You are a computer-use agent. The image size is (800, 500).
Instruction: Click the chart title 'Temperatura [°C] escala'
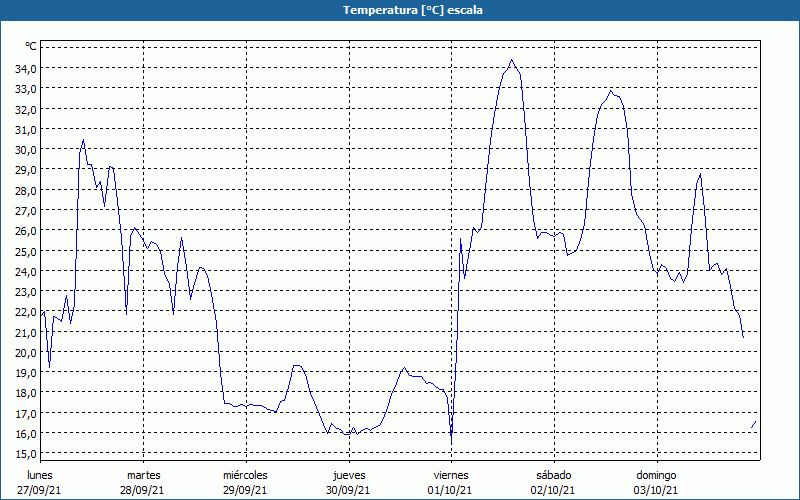(x=413, y=10)
